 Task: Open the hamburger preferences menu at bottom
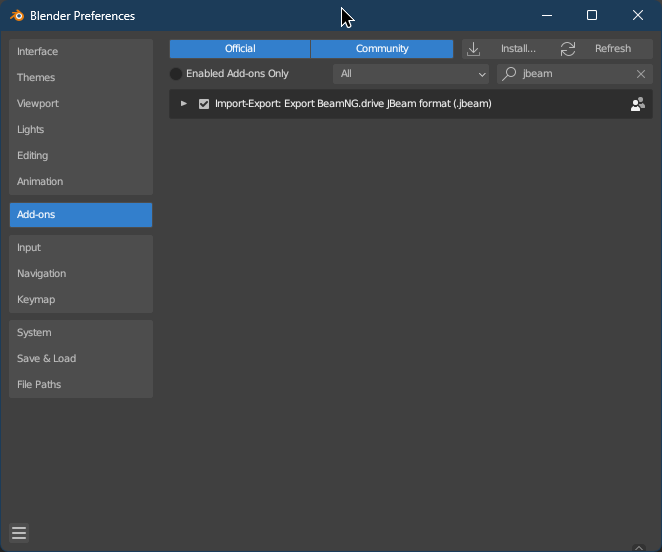19,533
